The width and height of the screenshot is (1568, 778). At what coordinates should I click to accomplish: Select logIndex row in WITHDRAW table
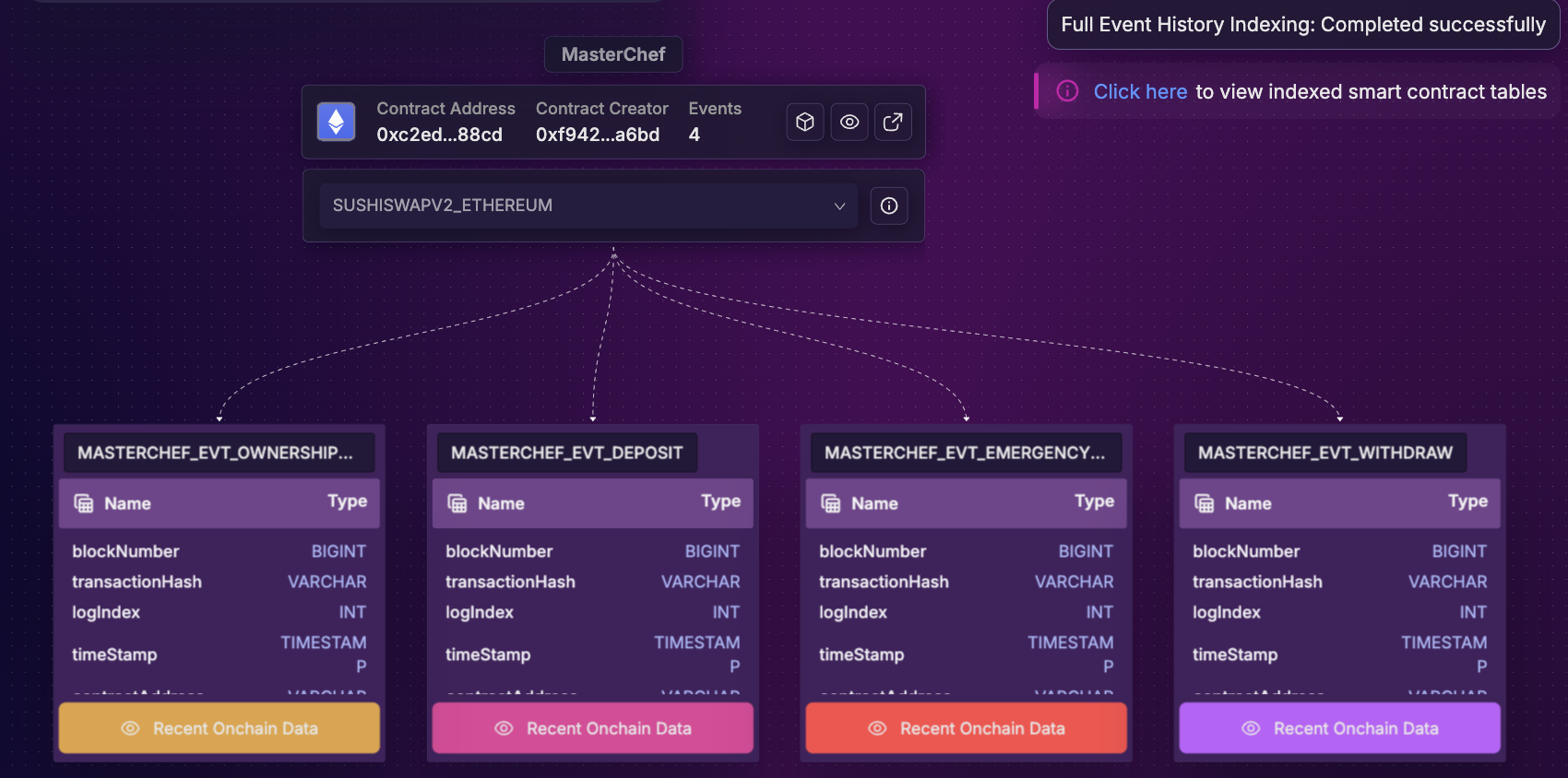point(1340,612)
